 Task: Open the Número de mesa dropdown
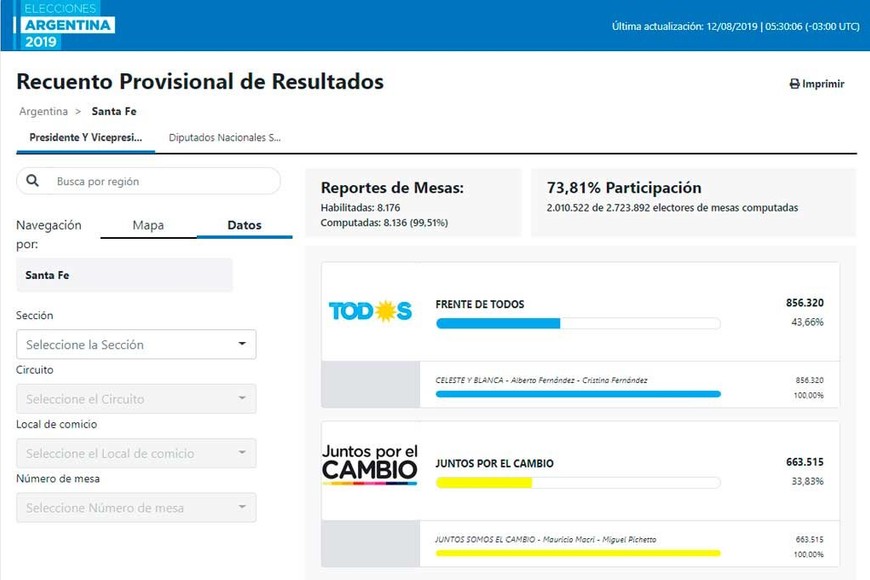135,507
